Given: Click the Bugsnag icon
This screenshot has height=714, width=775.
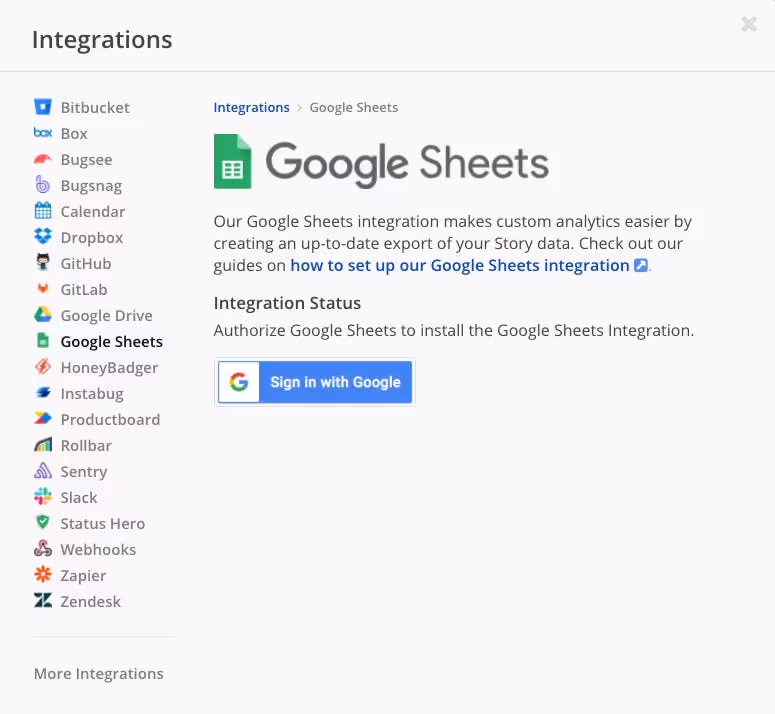Looking at the screenshot, I should pos(43,185).
